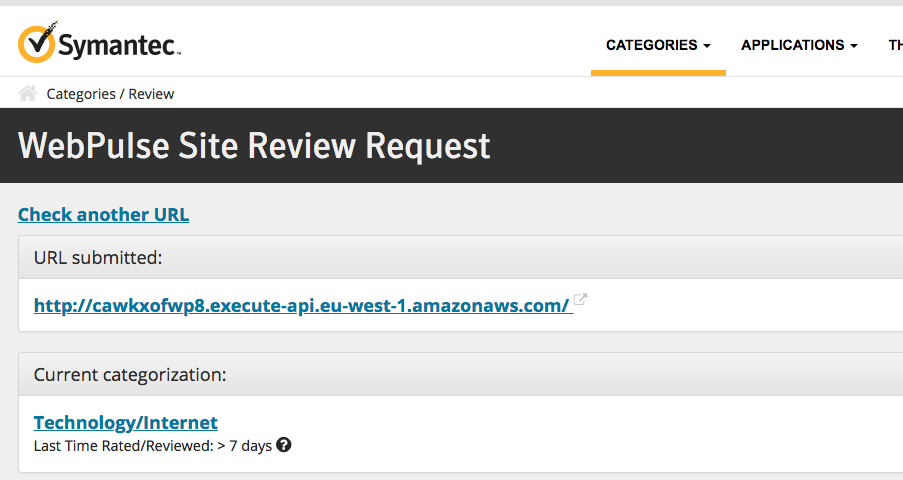Image resolution: width=903 pixels, height=480 pixels.
Task: Click the WebPulse Site Review Request heading
Action: pos(254,146)
